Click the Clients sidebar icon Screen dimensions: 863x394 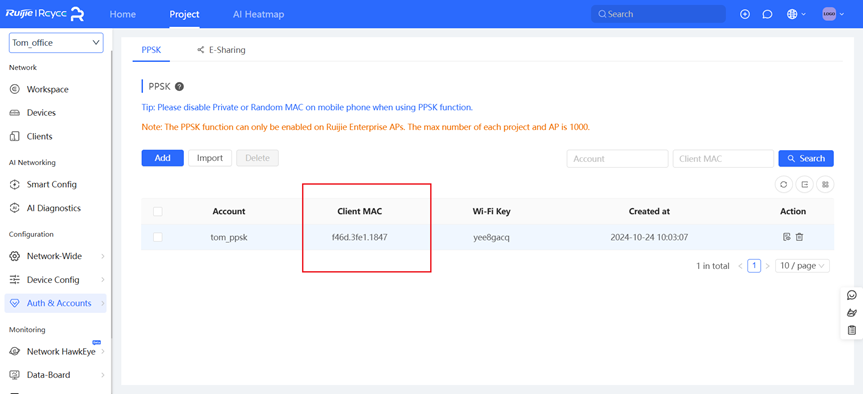coord(15,136)
